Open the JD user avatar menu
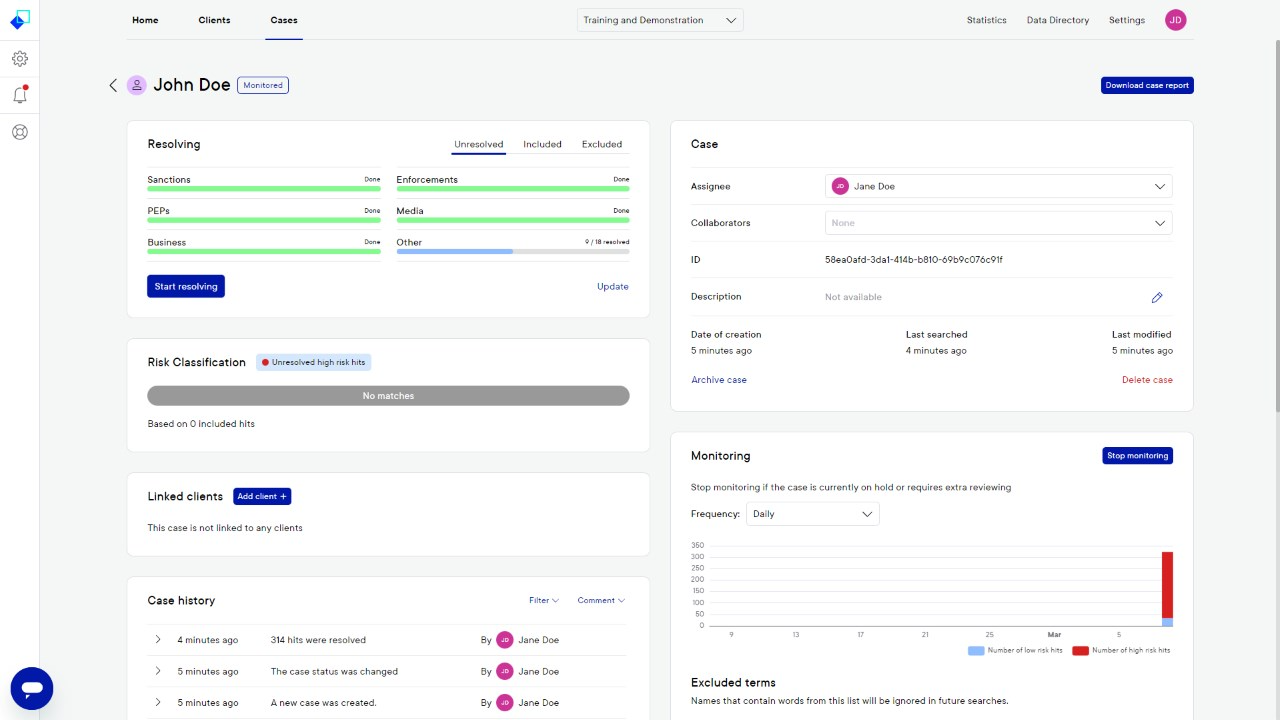 [1175, 20]
